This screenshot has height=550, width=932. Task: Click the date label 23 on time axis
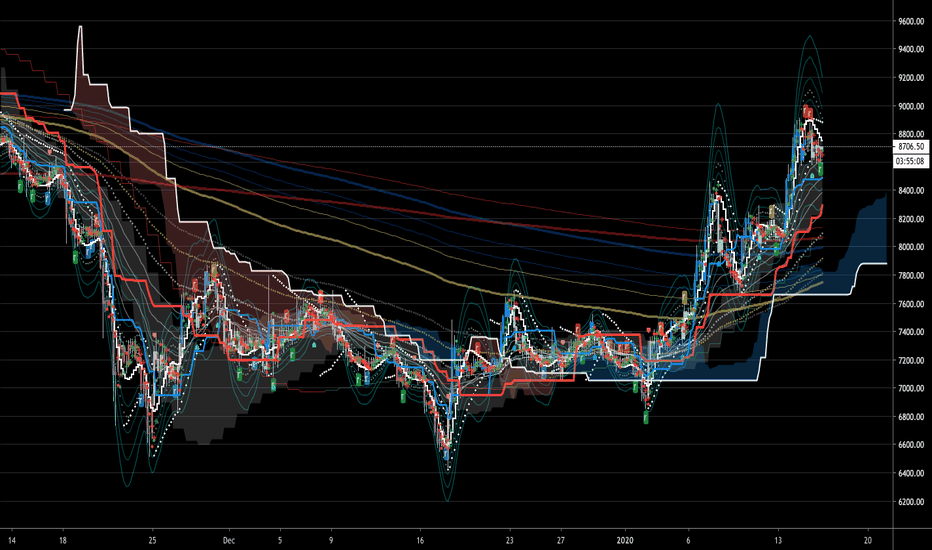point(509,540)
